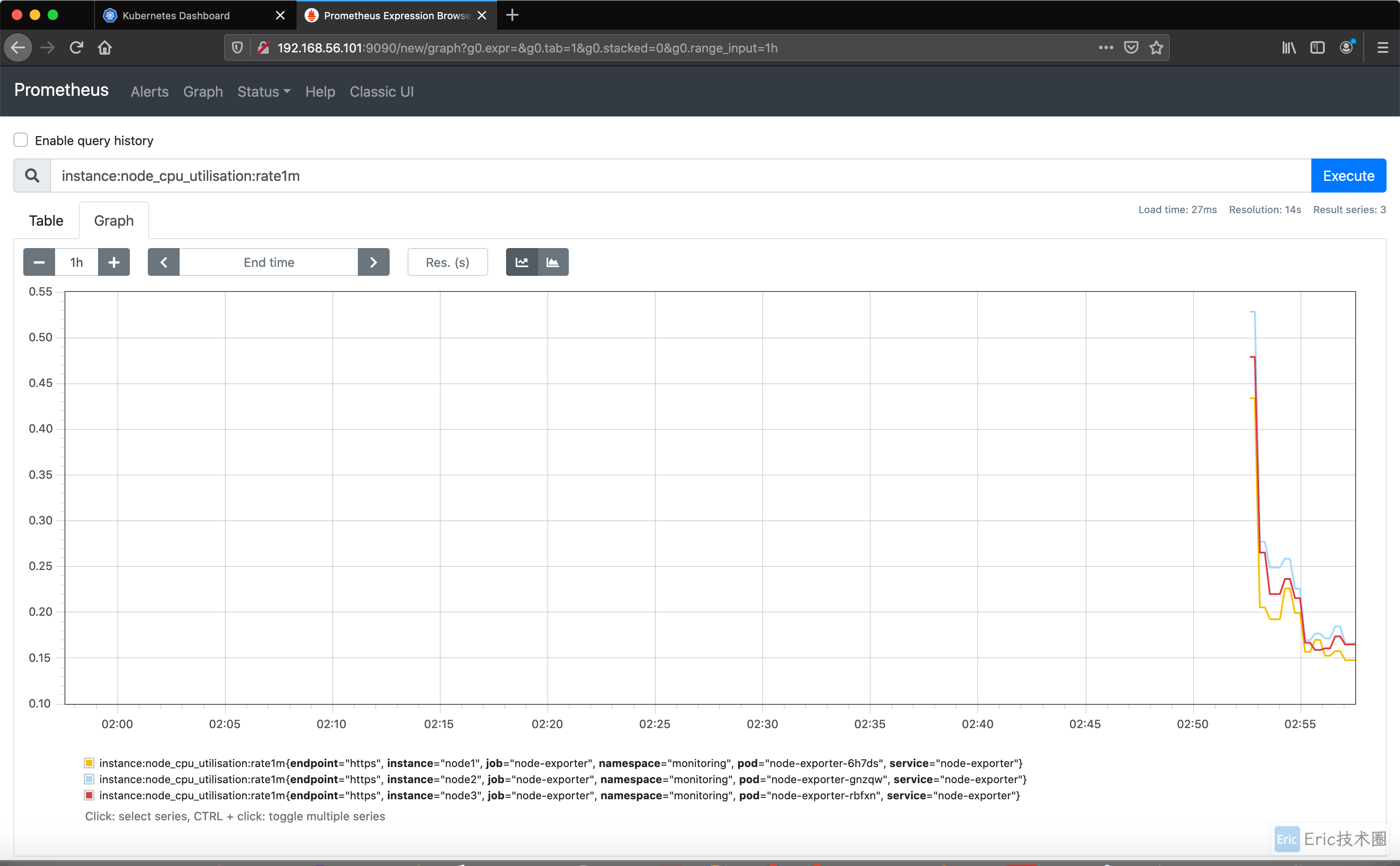Click the browser forward arrow

(x=48, y=47)
